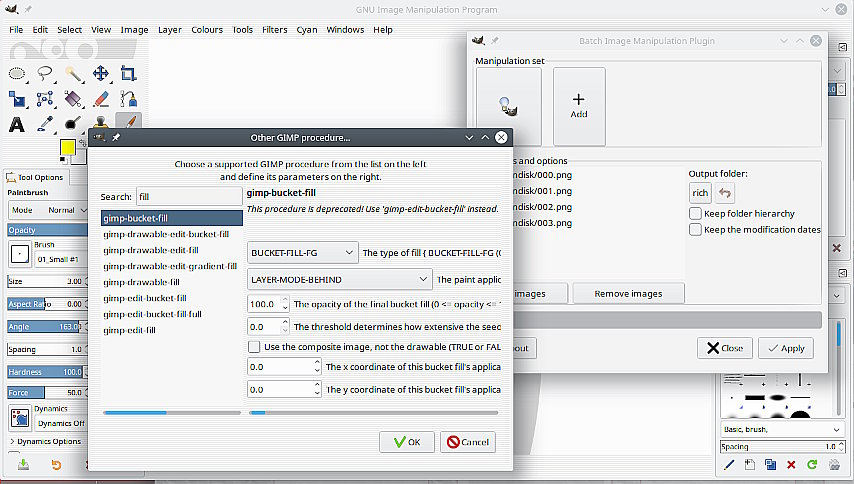The height and width of the screenshot is (484, 854).
Task: Select the Gradient tool
Action: [x=73, y=99]
